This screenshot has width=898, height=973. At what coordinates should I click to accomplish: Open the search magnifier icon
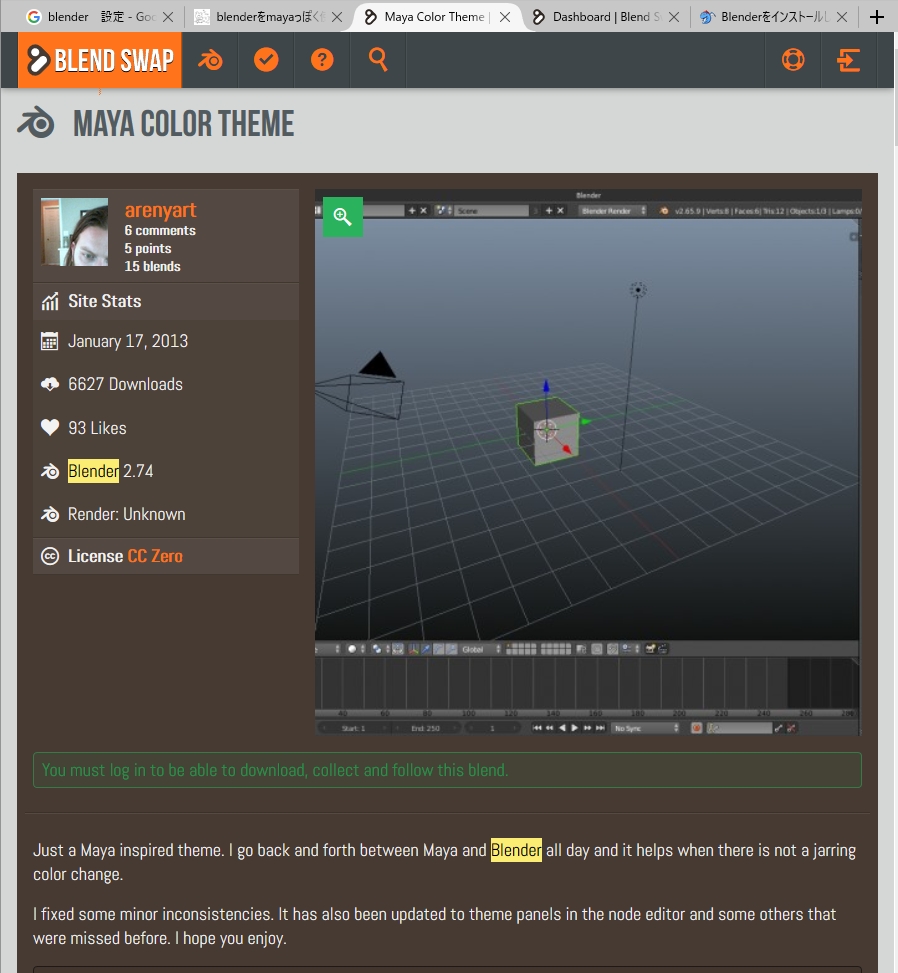click(x=378, y=60)
